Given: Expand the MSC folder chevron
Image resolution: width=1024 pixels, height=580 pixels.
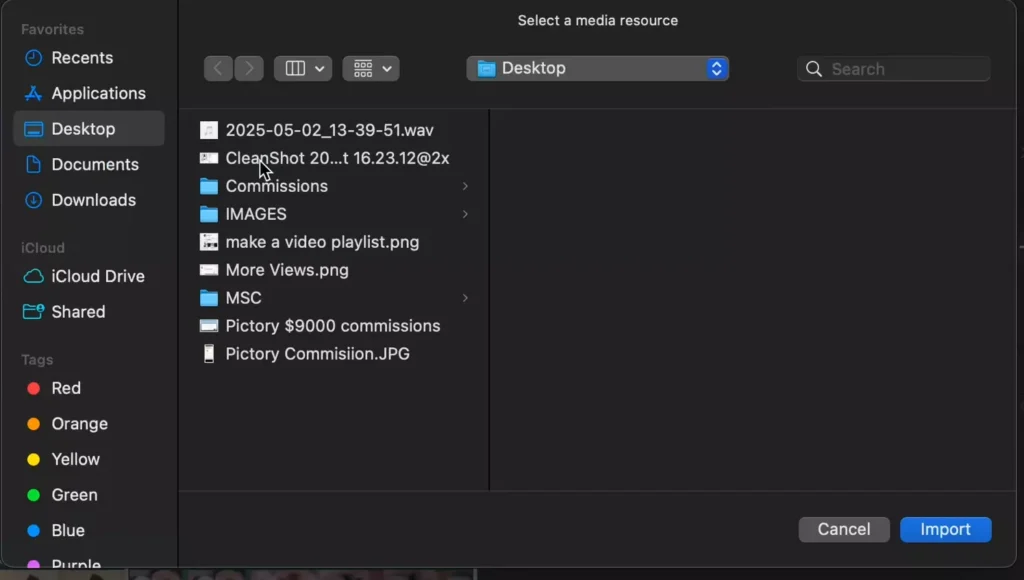Looking at the screenshot, I should pyautogui.click(x=465, y=298).
